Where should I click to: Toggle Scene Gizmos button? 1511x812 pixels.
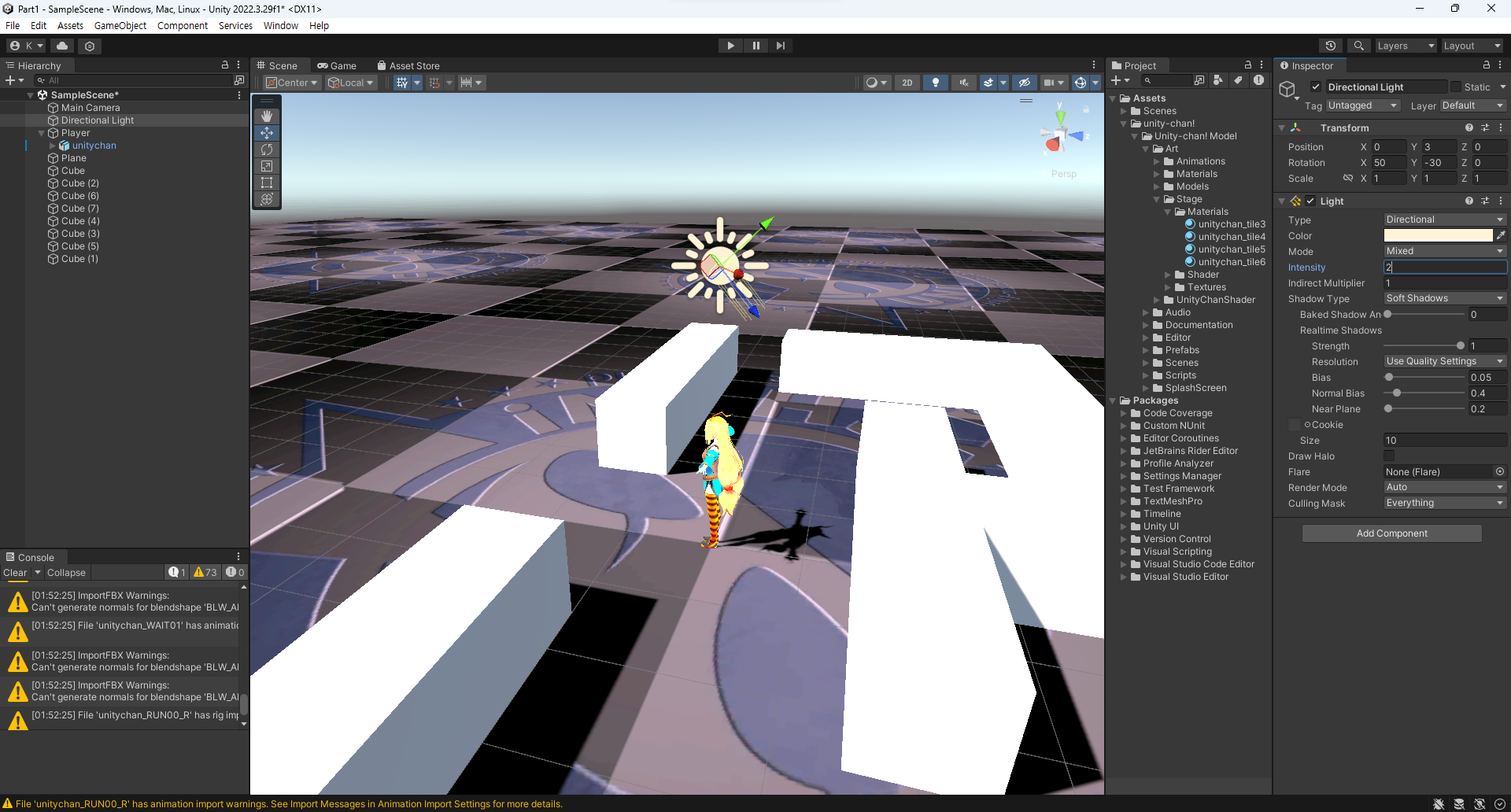(x=1081, y=83)
